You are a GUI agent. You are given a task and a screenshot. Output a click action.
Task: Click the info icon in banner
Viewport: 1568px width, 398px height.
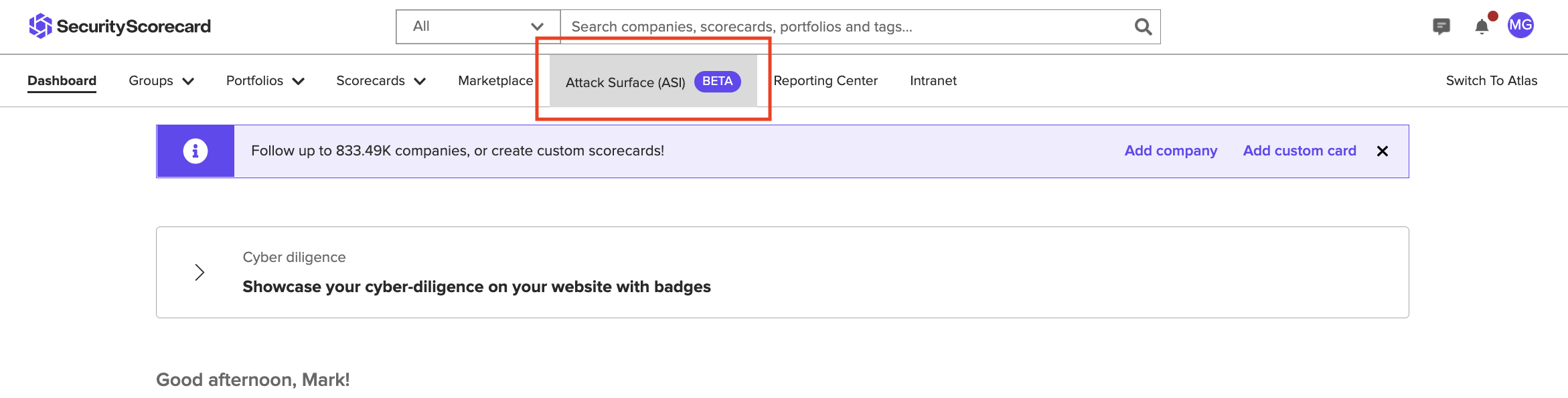[195, 151]
